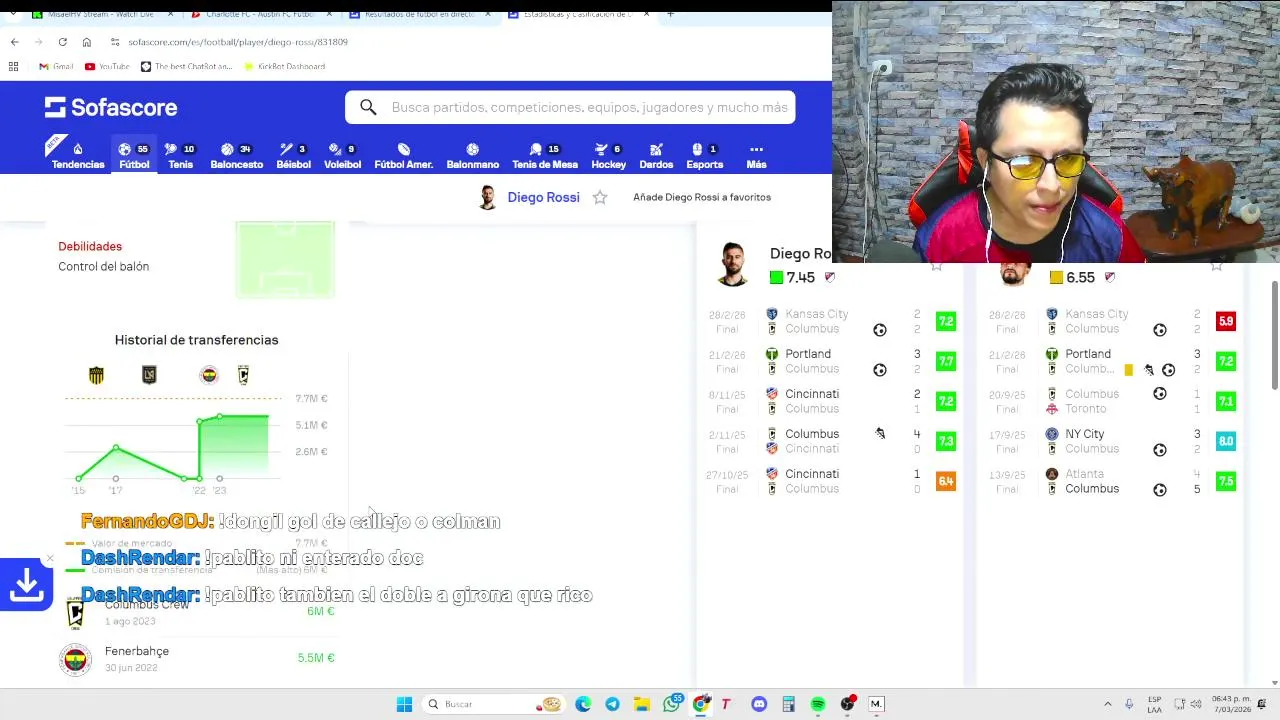1280x720 pixels.
Task: Open the Fútbol Amer. section
Action: (x=403, y=156)
